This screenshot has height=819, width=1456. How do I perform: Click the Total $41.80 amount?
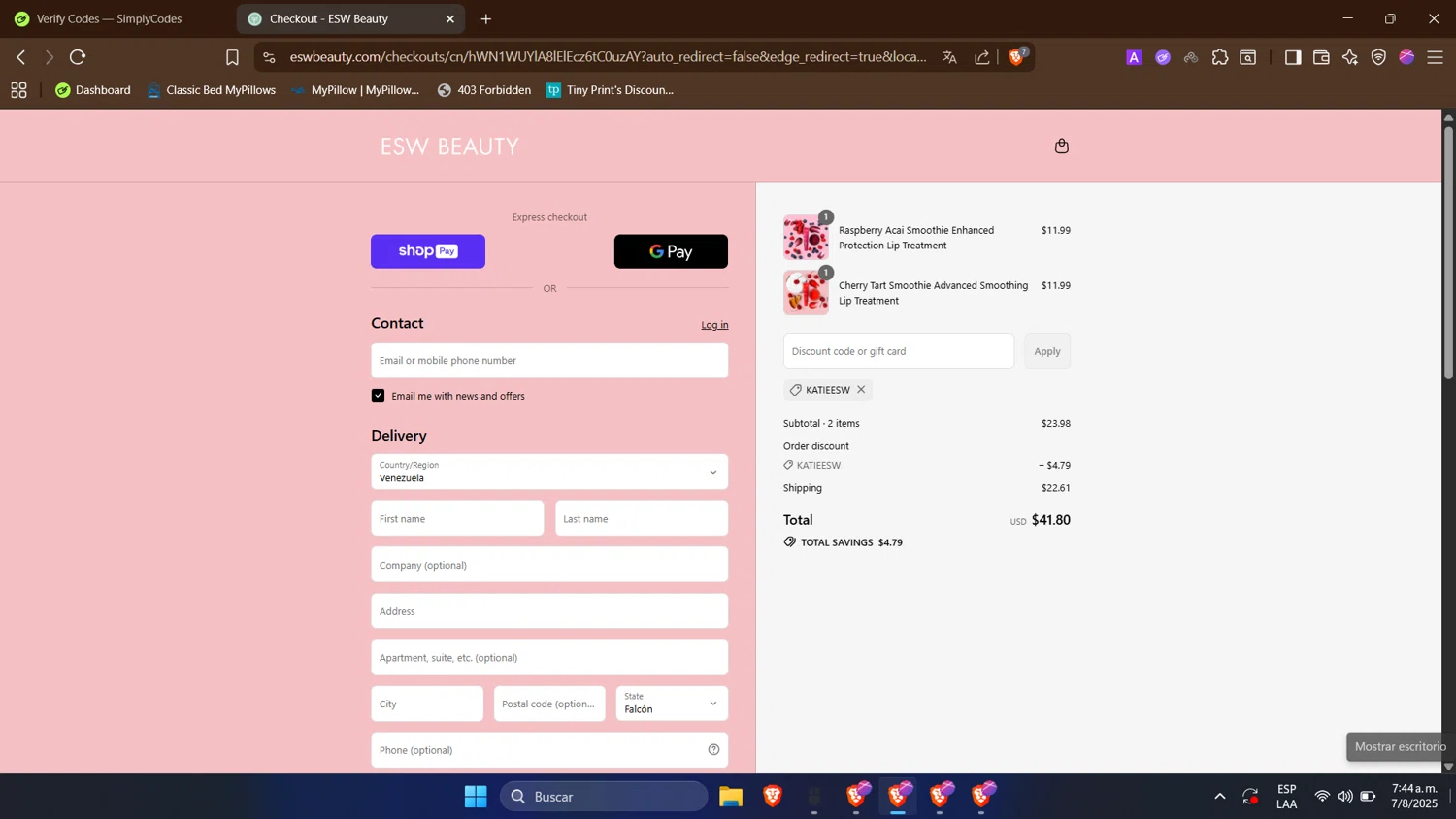[x=1050, y=520]
